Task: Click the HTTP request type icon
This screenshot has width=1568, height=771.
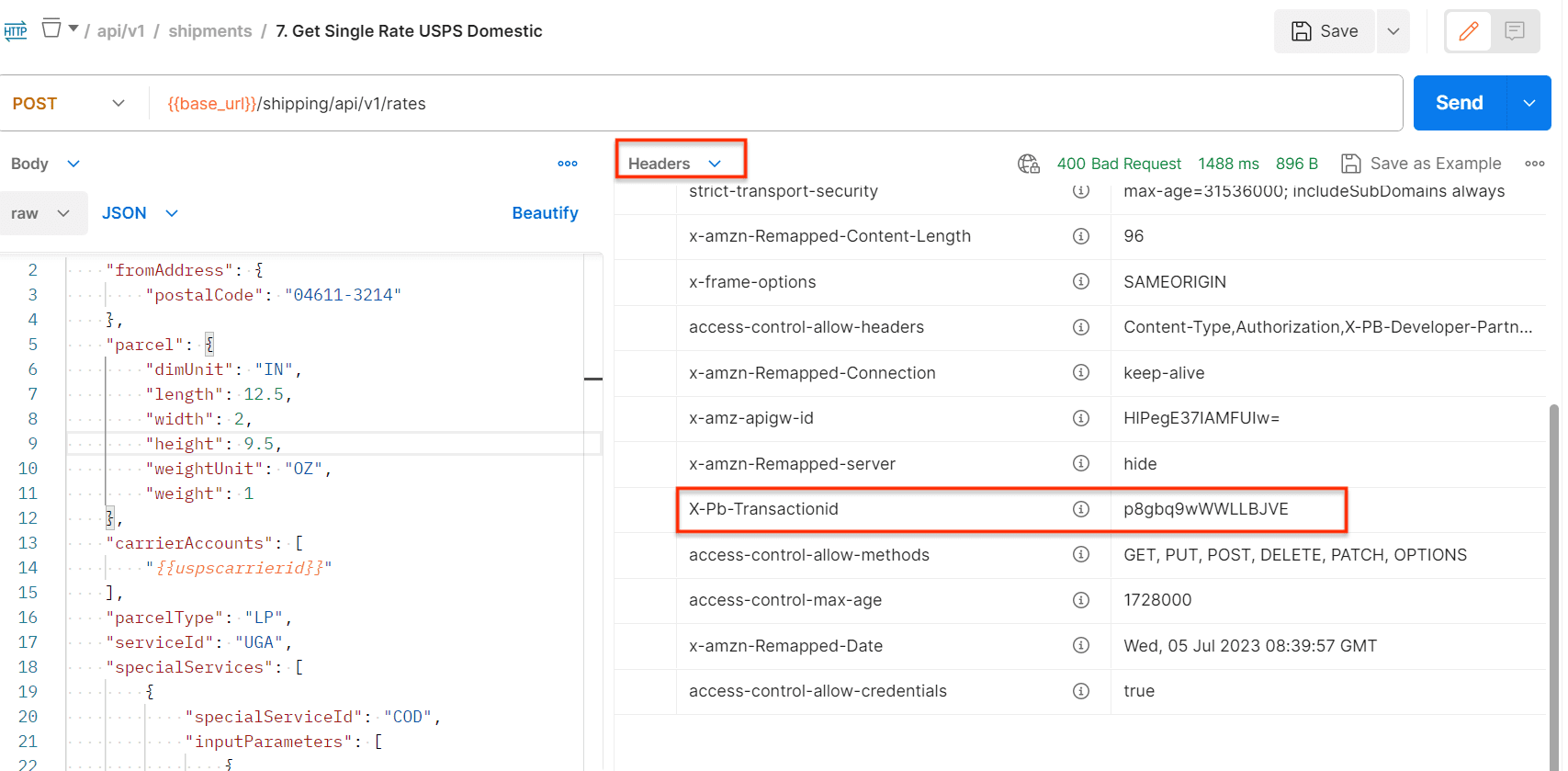Action: click(x=16, y=31)
